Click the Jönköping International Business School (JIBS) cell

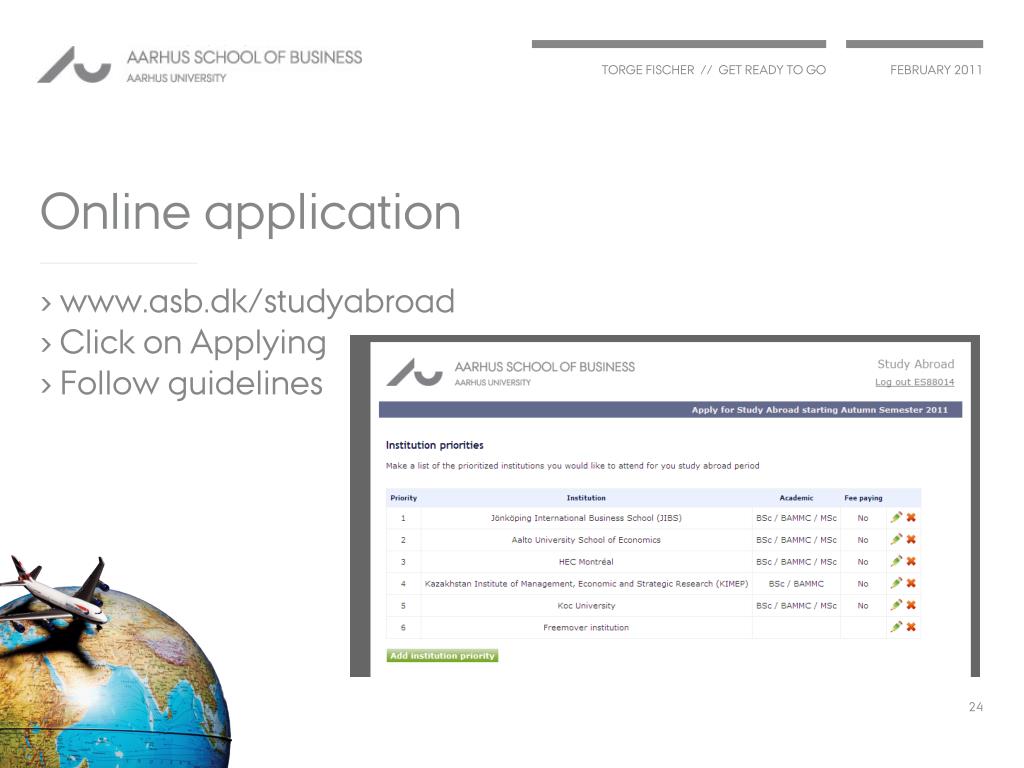(x=586, y=518)
